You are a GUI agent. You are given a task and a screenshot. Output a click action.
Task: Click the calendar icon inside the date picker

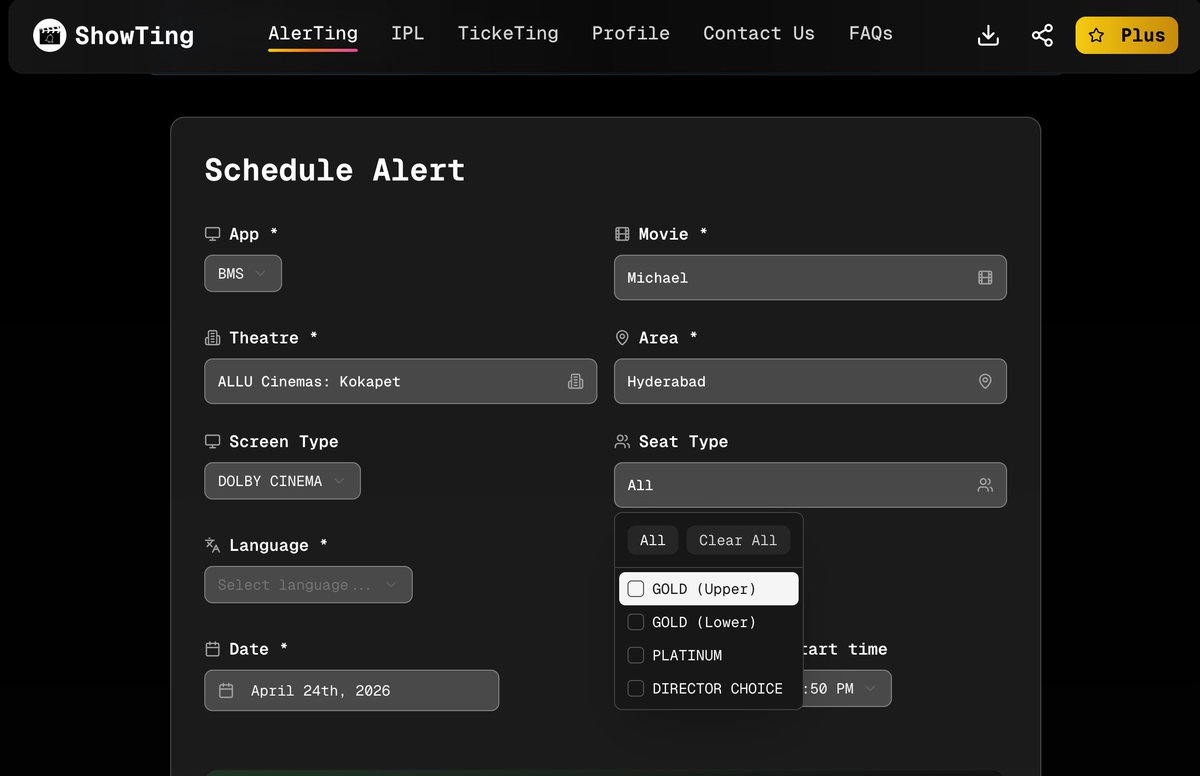(x=226, y=691)
